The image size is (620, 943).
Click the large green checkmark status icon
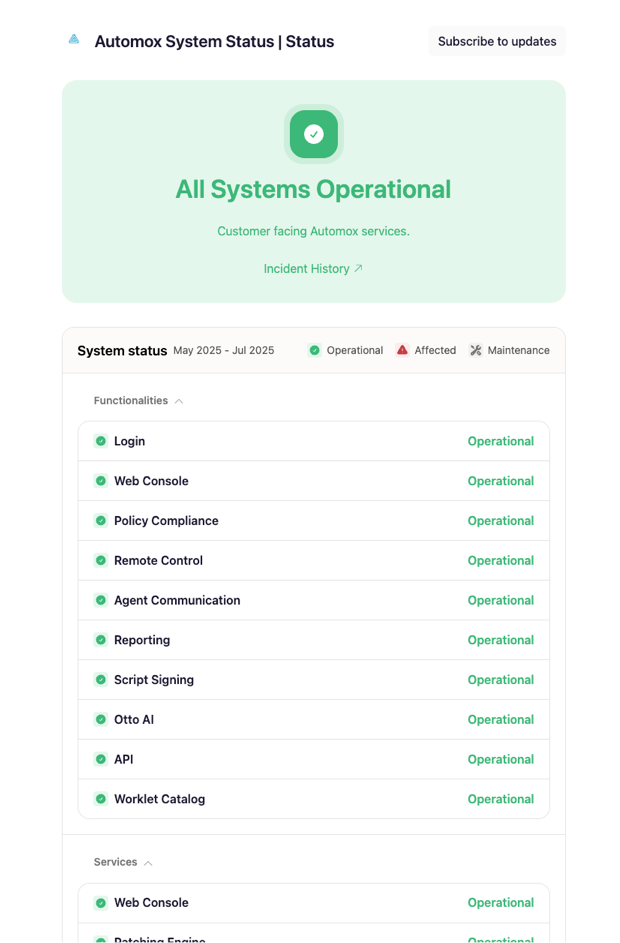[314, 134]
